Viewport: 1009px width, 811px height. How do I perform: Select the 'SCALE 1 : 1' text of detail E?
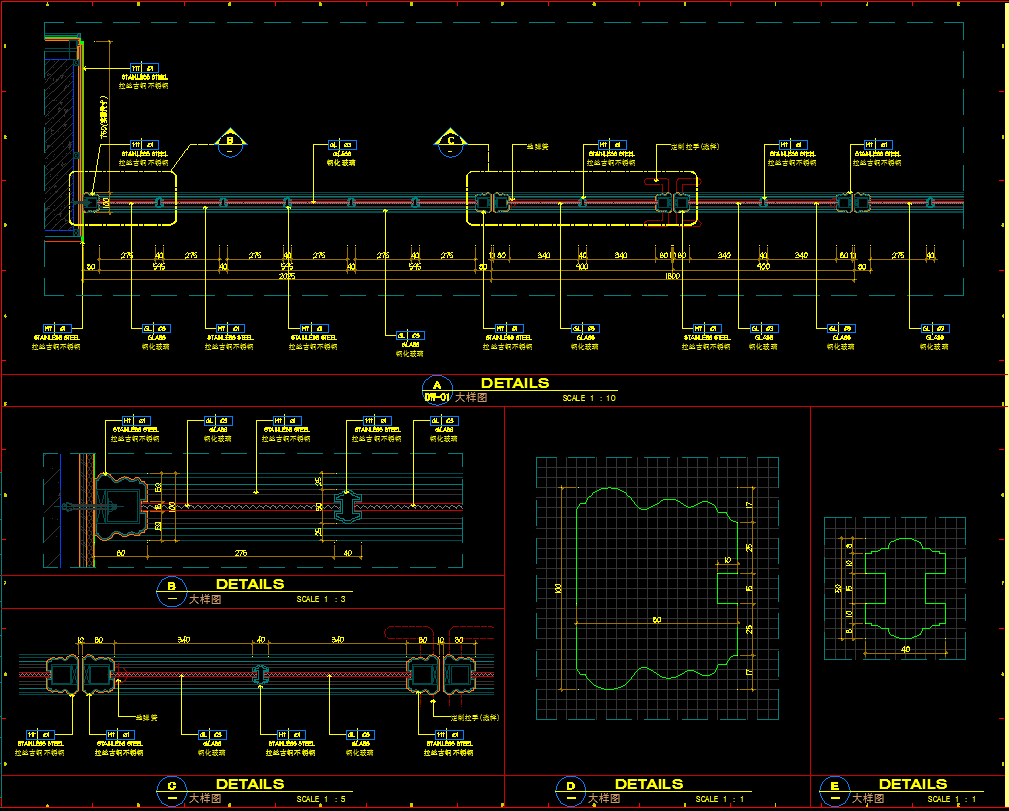click(952, 799)
